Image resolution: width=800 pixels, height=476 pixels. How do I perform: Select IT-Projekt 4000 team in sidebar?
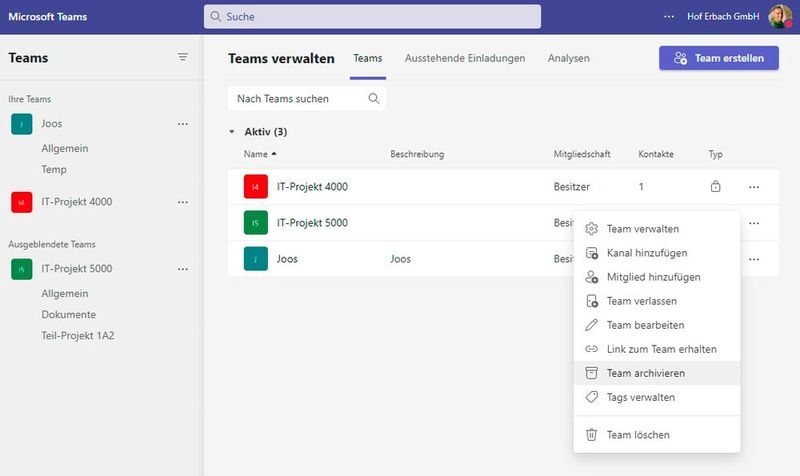click(77, 202)
